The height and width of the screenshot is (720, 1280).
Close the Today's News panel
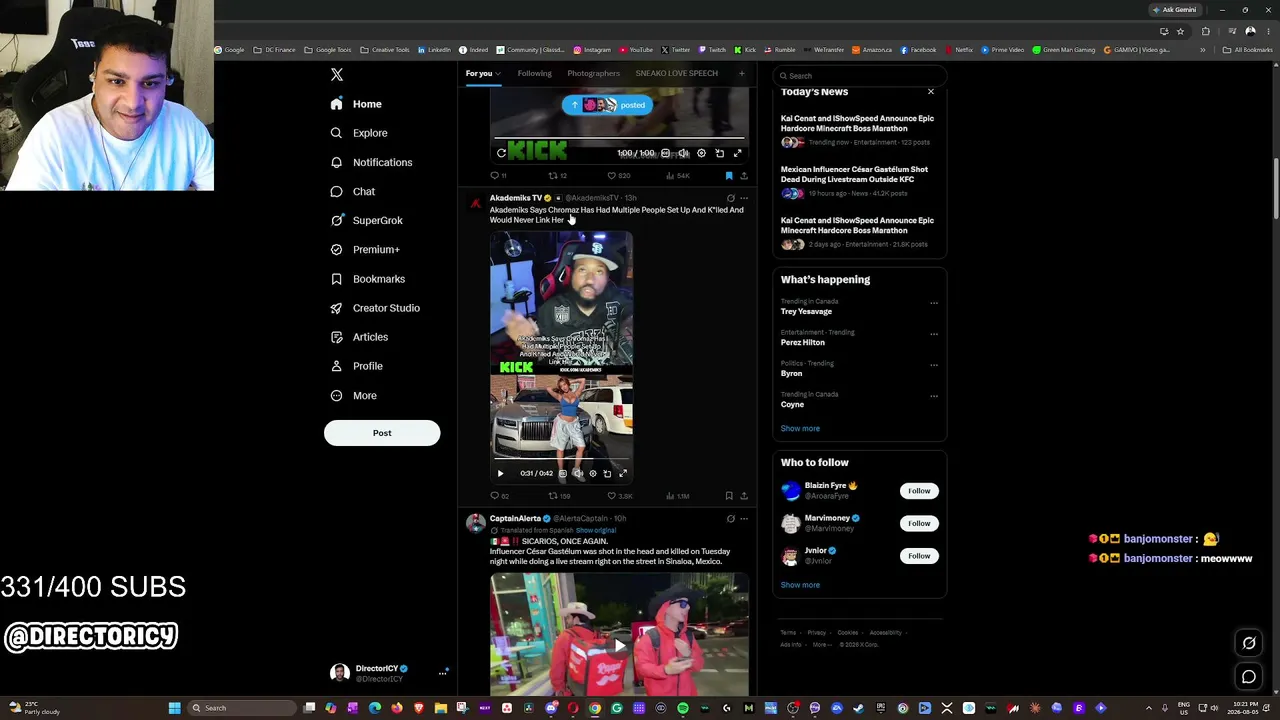click(x=930, y=92)
